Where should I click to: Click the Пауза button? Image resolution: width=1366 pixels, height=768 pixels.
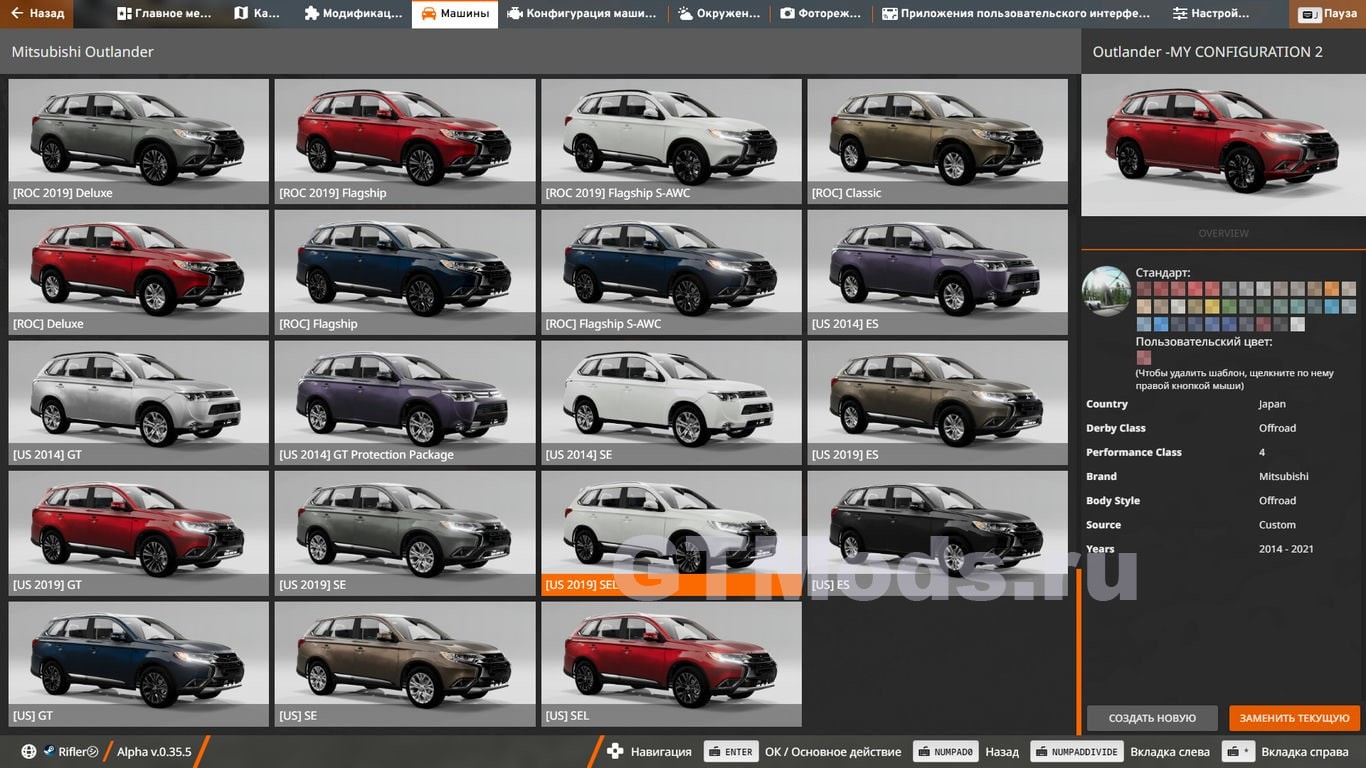[x=1328, y=14]
